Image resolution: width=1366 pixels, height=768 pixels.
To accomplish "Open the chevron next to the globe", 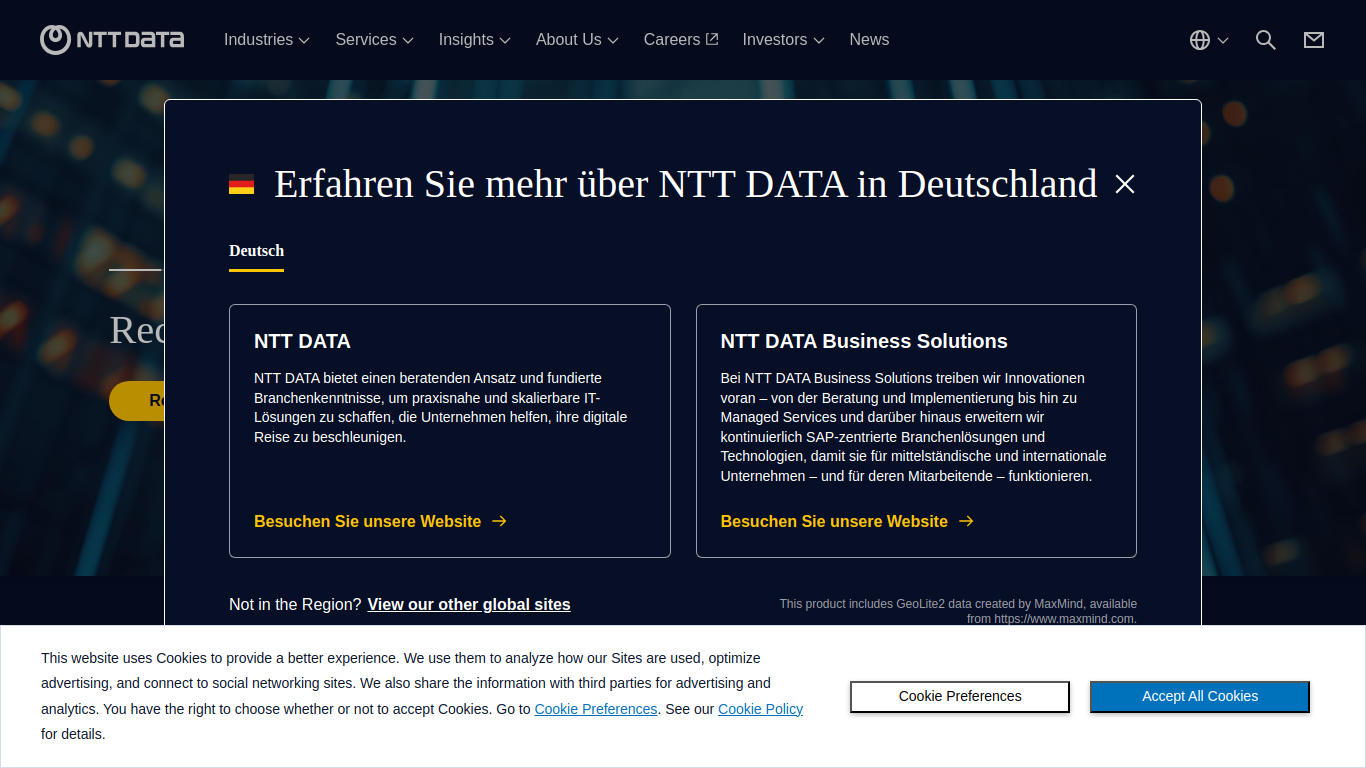I will pyautogui.click(x=1223, y=41).
